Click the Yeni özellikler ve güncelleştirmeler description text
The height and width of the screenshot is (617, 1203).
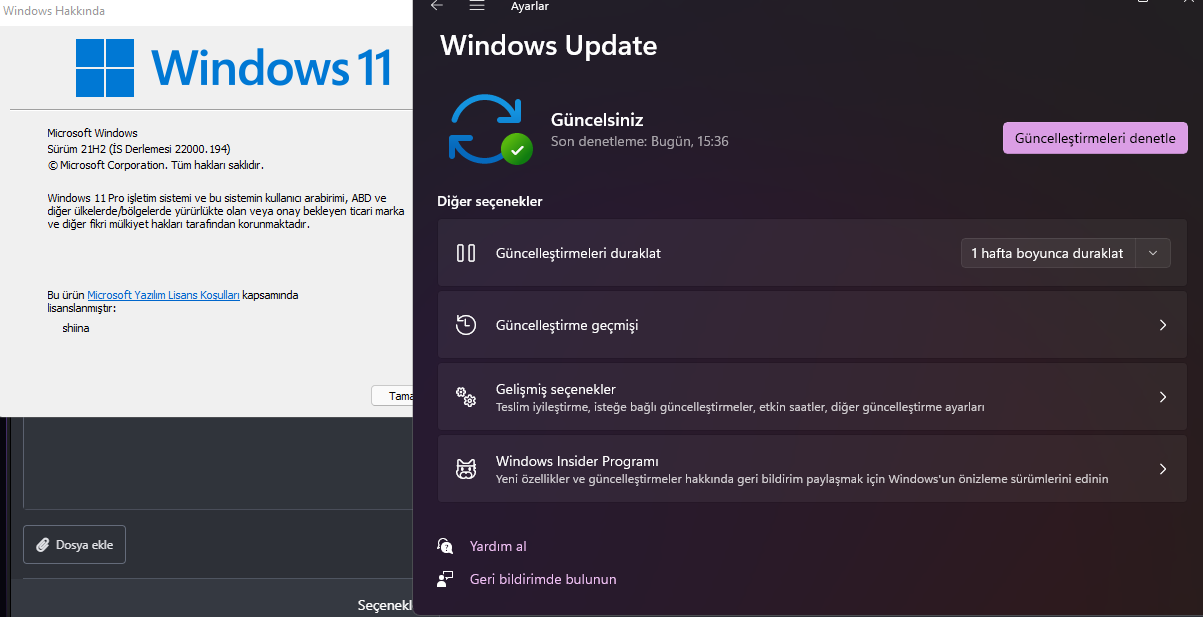click(802, 479)
